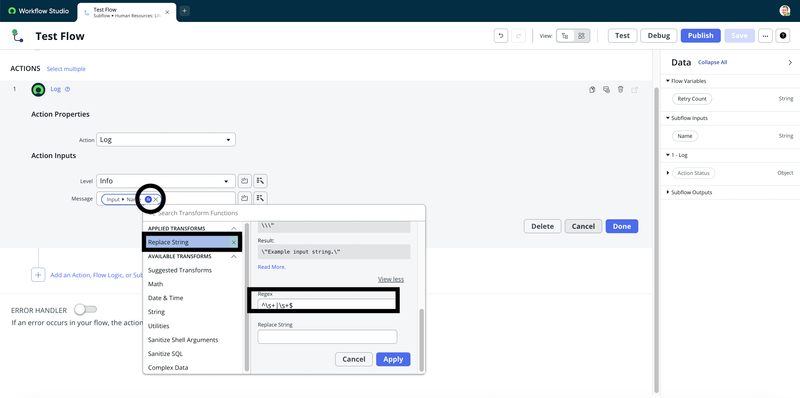Select Sanitize Shell Arguments transform
This screenshot has width=800, height=398.
pos(183,340)
